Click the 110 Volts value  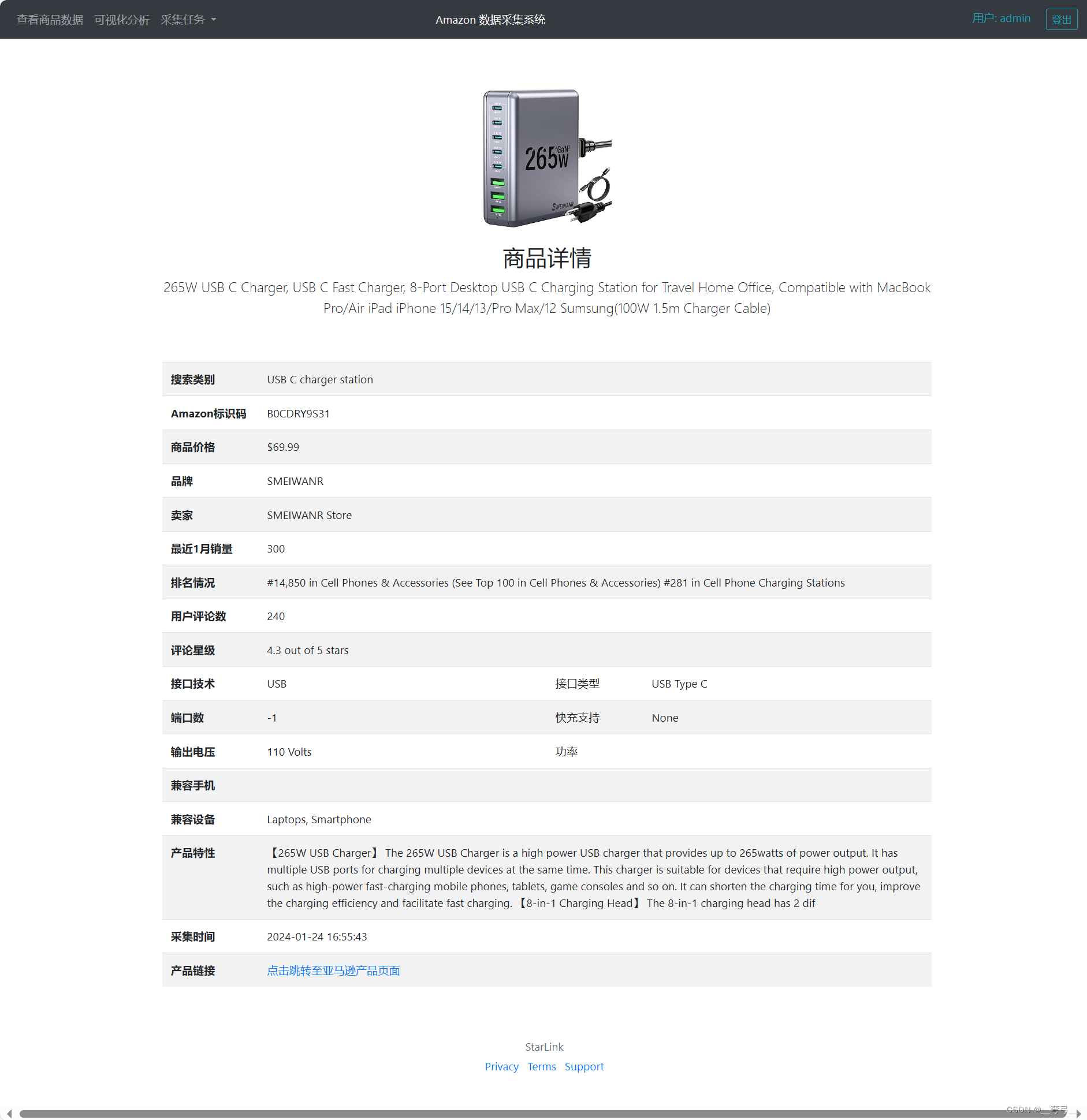tap(289, 752)
